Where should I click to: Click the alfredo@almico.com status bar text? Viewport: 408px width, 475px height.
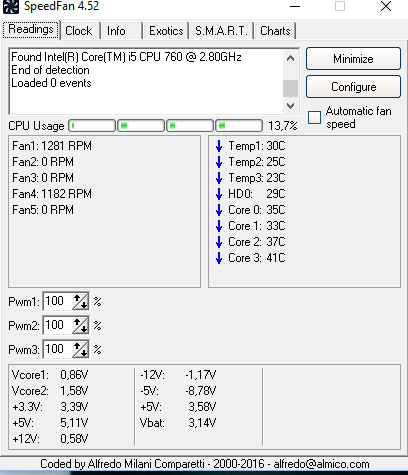click(321, 464)
